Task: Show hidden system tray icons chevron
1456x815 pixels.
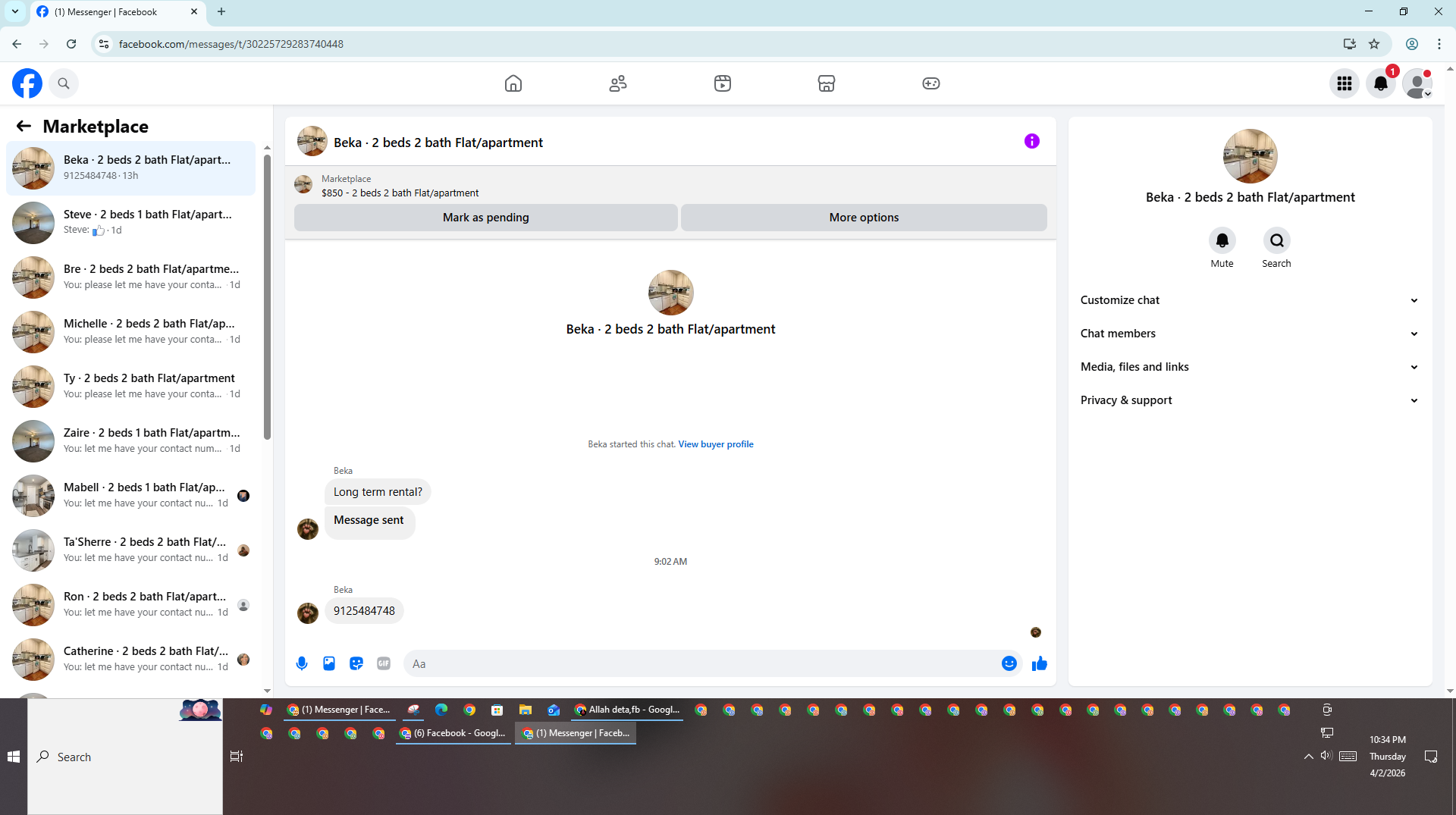Action: tap(1309, 756)
